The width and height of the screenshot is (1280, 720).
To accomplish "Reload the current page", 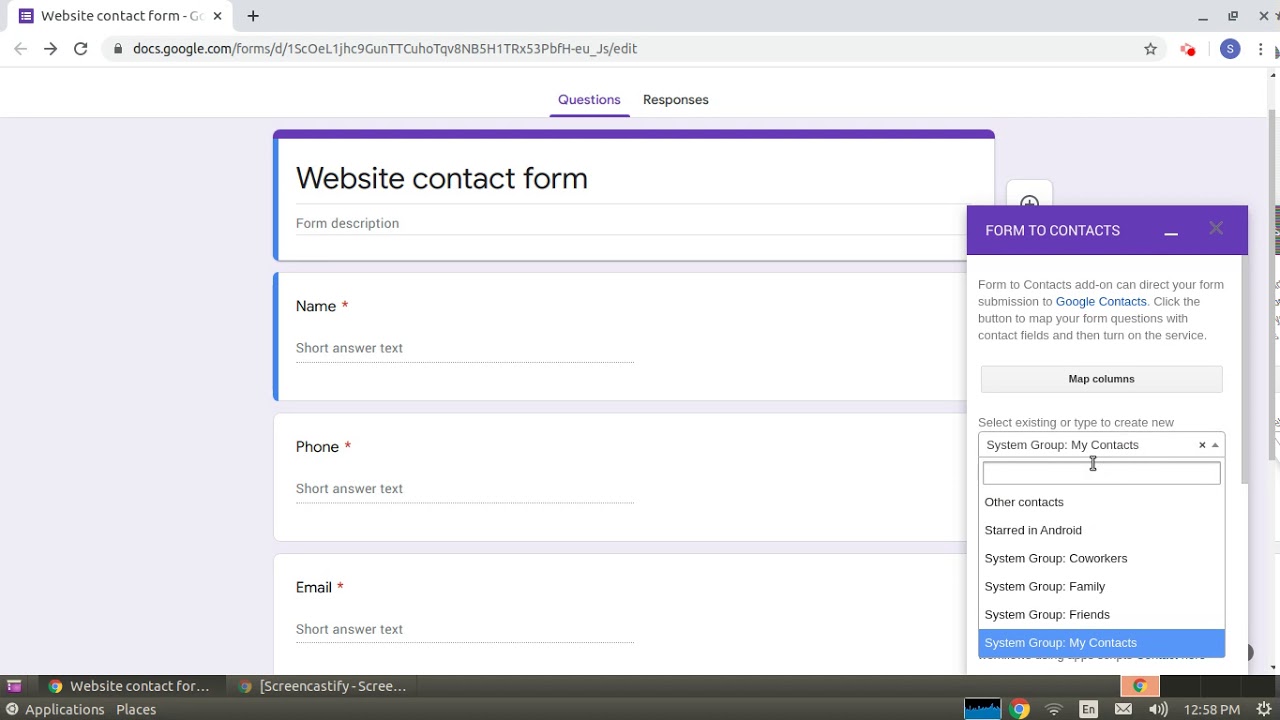I will click(80, 48).
